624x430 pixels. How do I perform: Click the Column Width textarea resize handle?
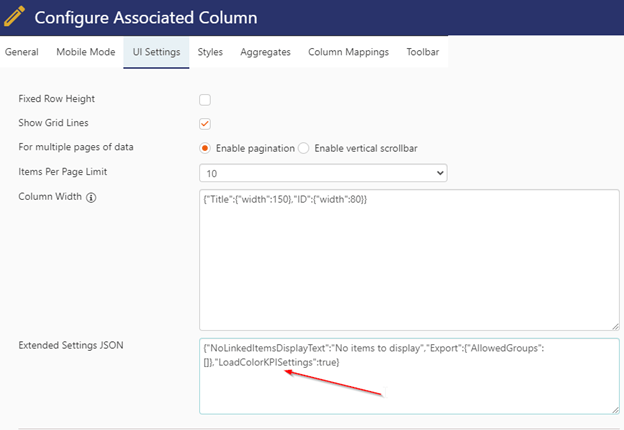tap(615, 326)
